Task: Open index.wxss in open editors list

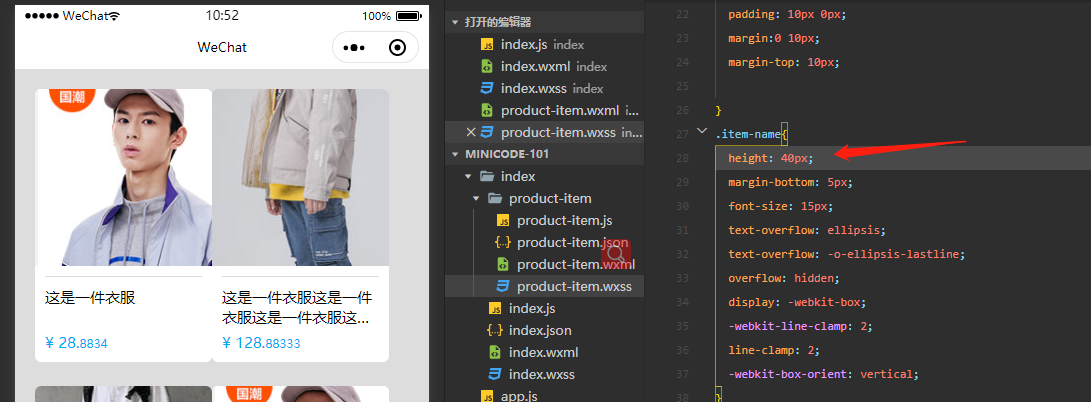Action: pyautogui.click(x=545, y=88)
